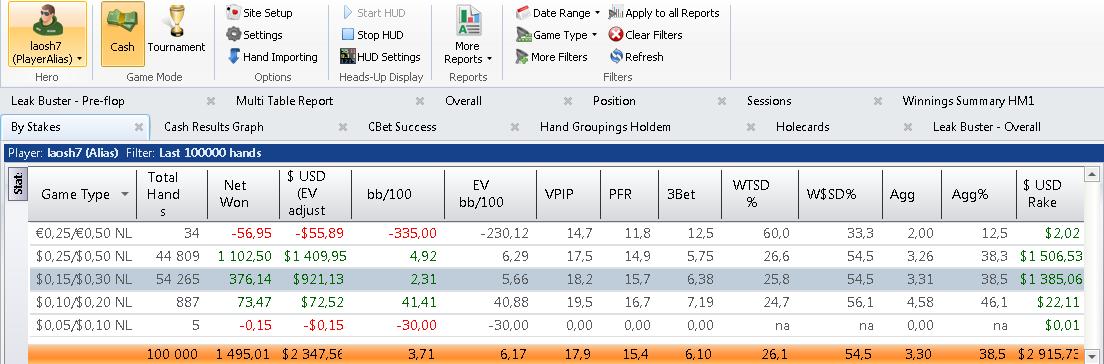
Task: Open Hand Groupings Holdem tab
Action: 605,127
